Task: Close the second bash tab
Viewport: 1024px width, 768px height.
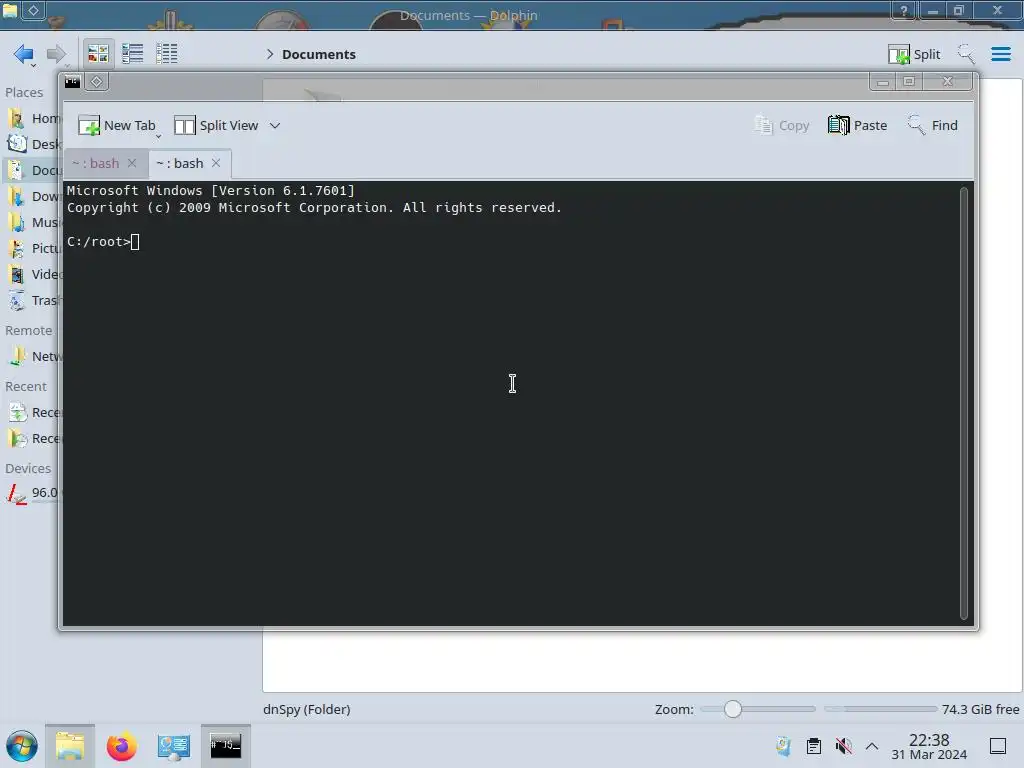Action: click(x=216, y=163)
